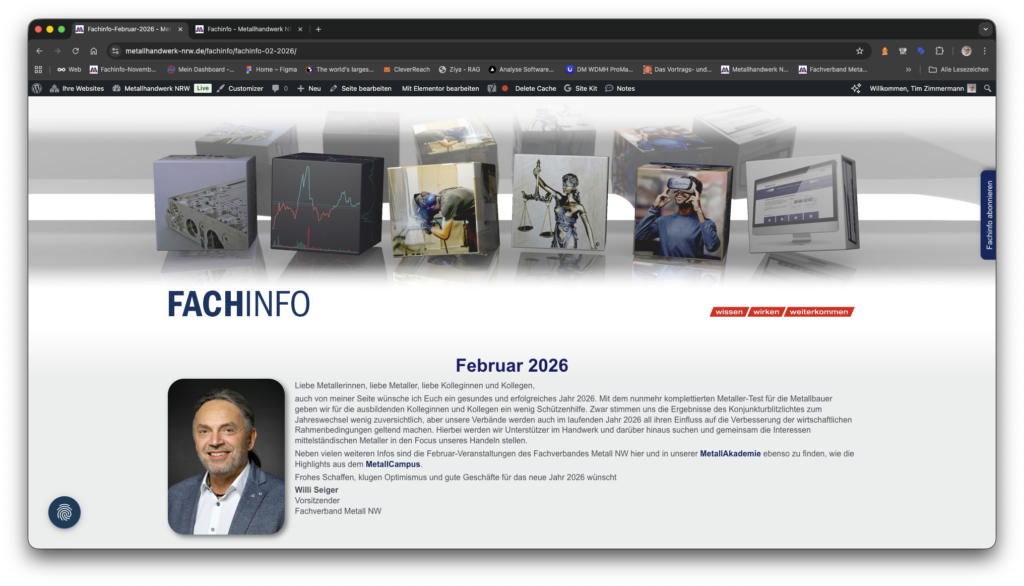Select the Lady Justice statue cube image
1024x586 pixels.
pyautogui.click(x=559, y=201)
